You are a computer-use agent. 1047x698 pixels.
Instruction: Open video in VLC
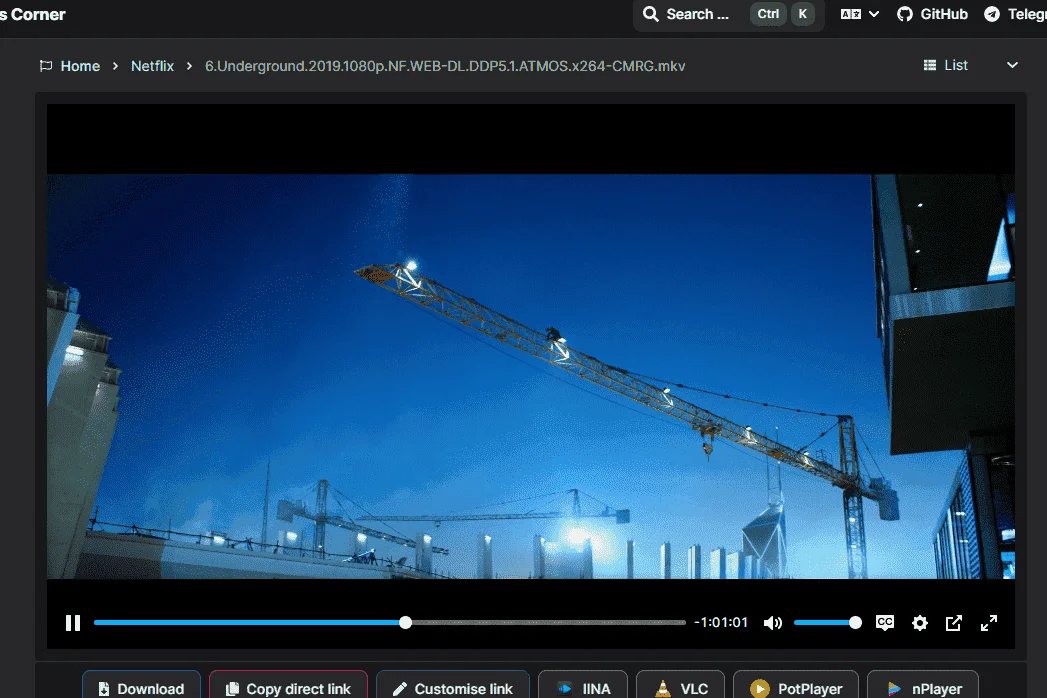[680, 686]
